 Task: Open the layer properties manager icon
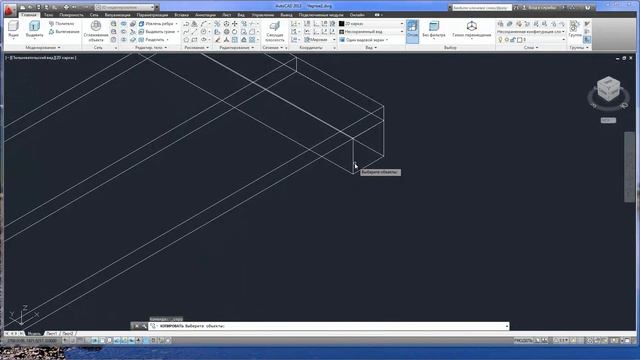(x=500, y=24)
